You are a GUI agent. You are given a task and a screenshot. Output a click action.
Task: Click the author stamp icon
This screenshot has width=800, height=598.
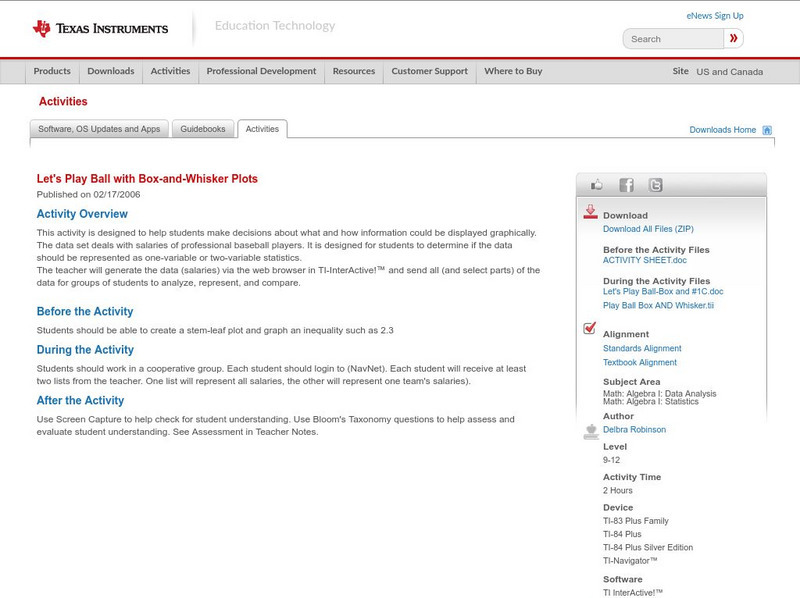591,432
